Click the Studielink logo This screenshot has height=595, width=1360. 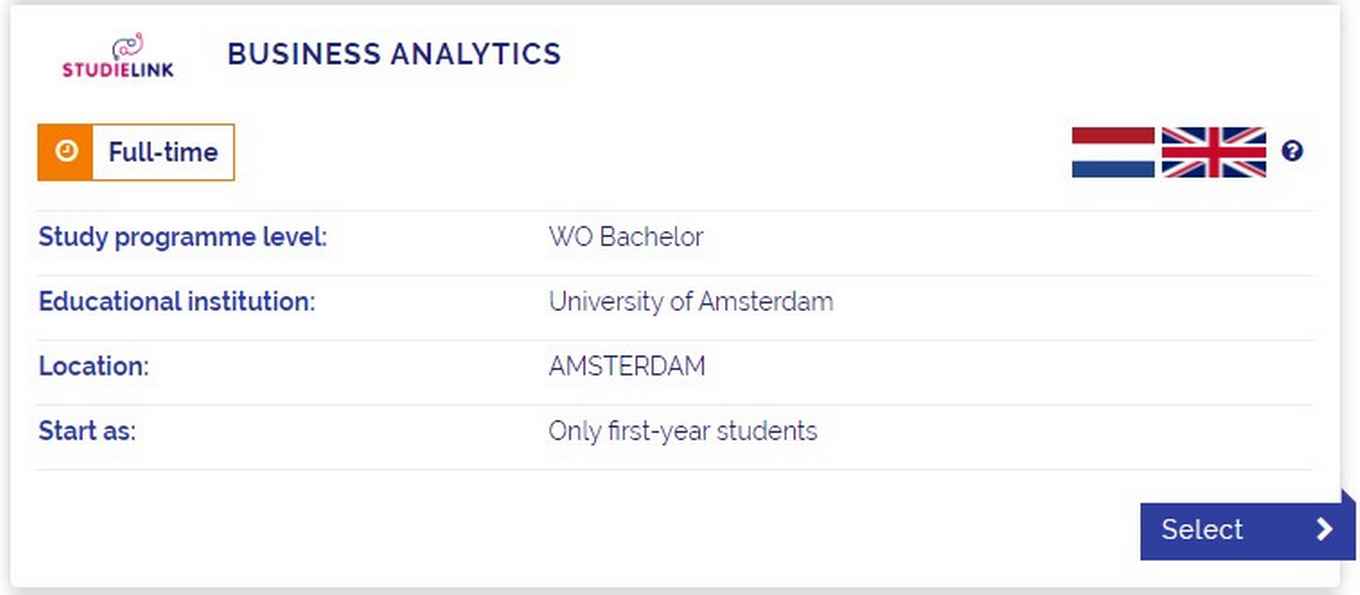118,56
